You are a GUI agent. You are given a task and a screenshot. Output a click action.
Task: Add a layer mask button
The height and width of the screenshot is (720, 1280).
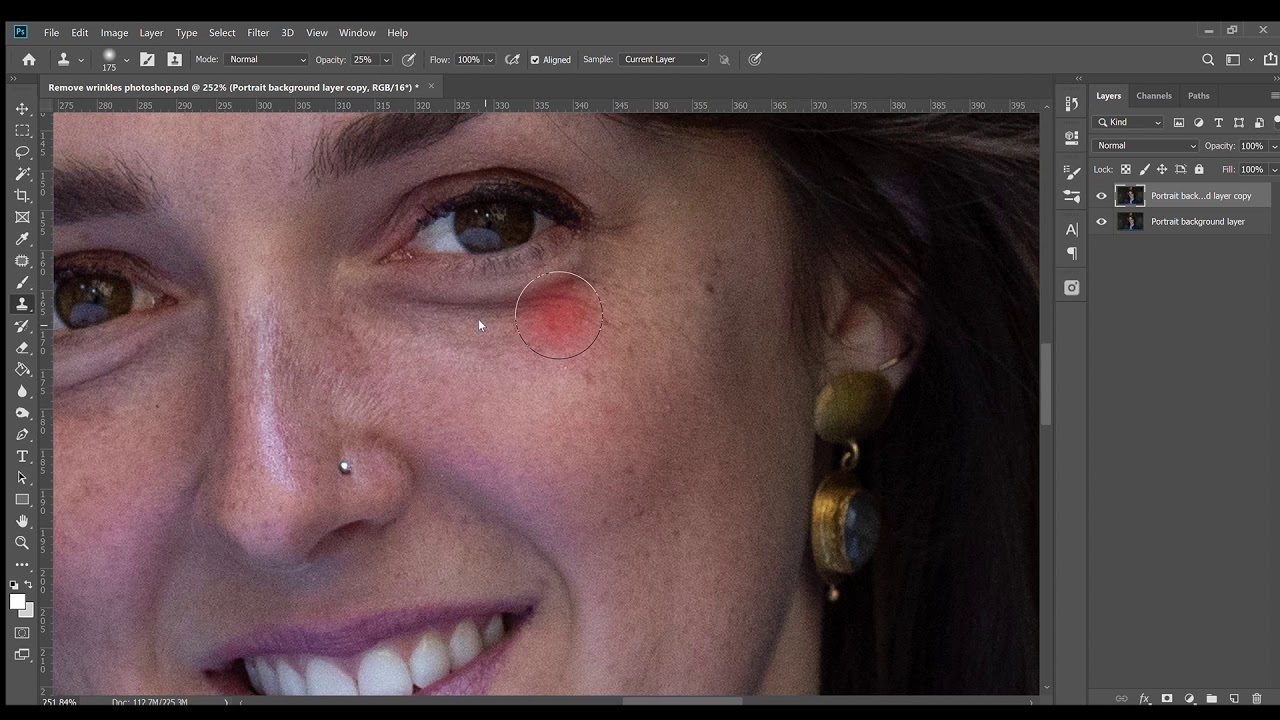pos(1167,699)
